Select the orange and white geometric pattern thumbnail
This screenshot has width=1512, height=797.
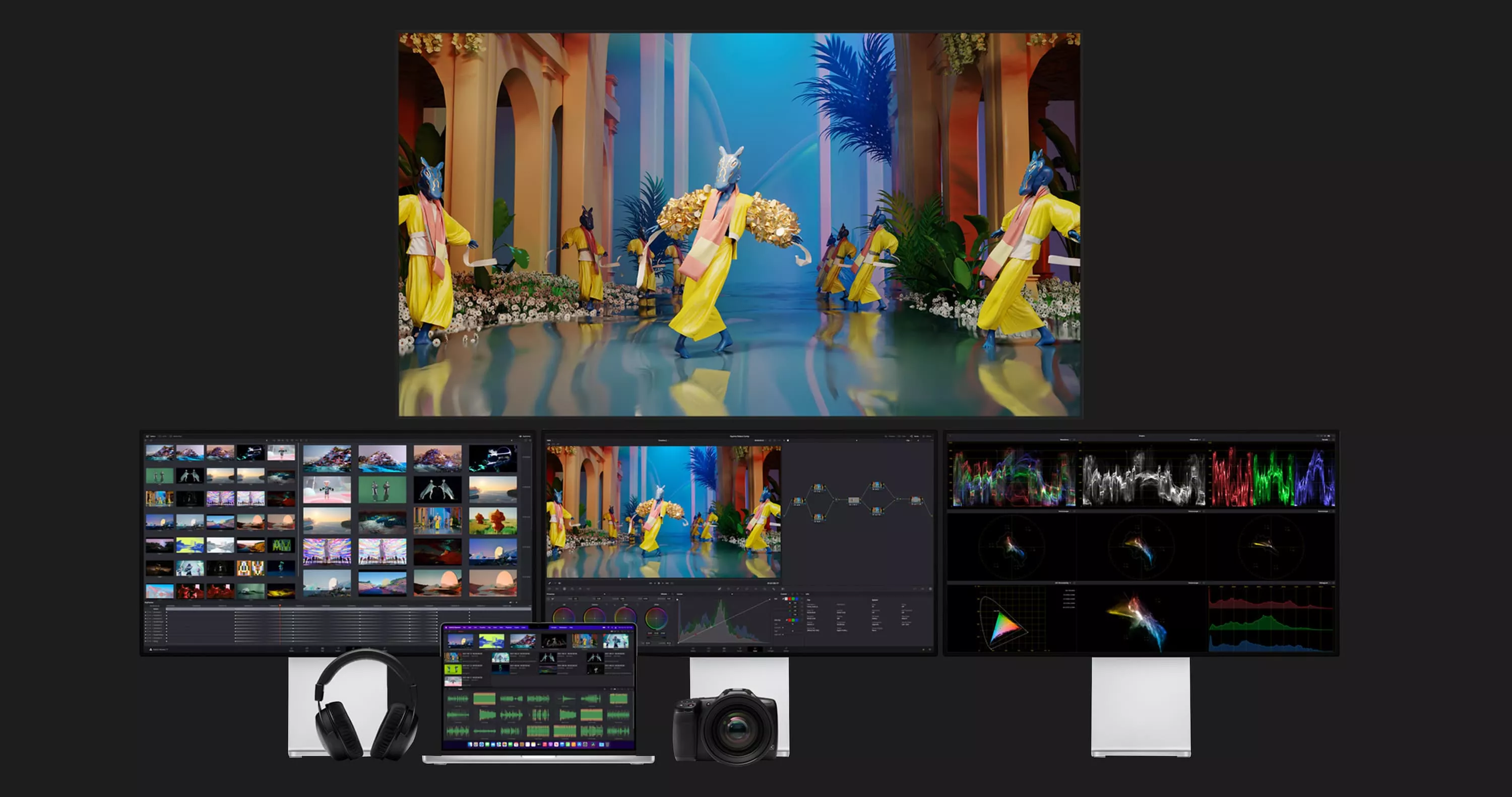pos(250,568)
